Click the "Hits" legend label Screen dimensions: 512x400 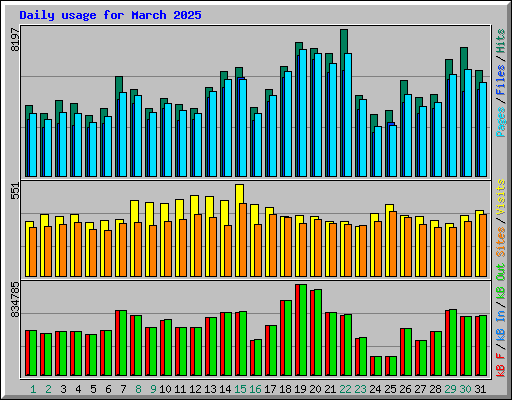click(500, 41)
